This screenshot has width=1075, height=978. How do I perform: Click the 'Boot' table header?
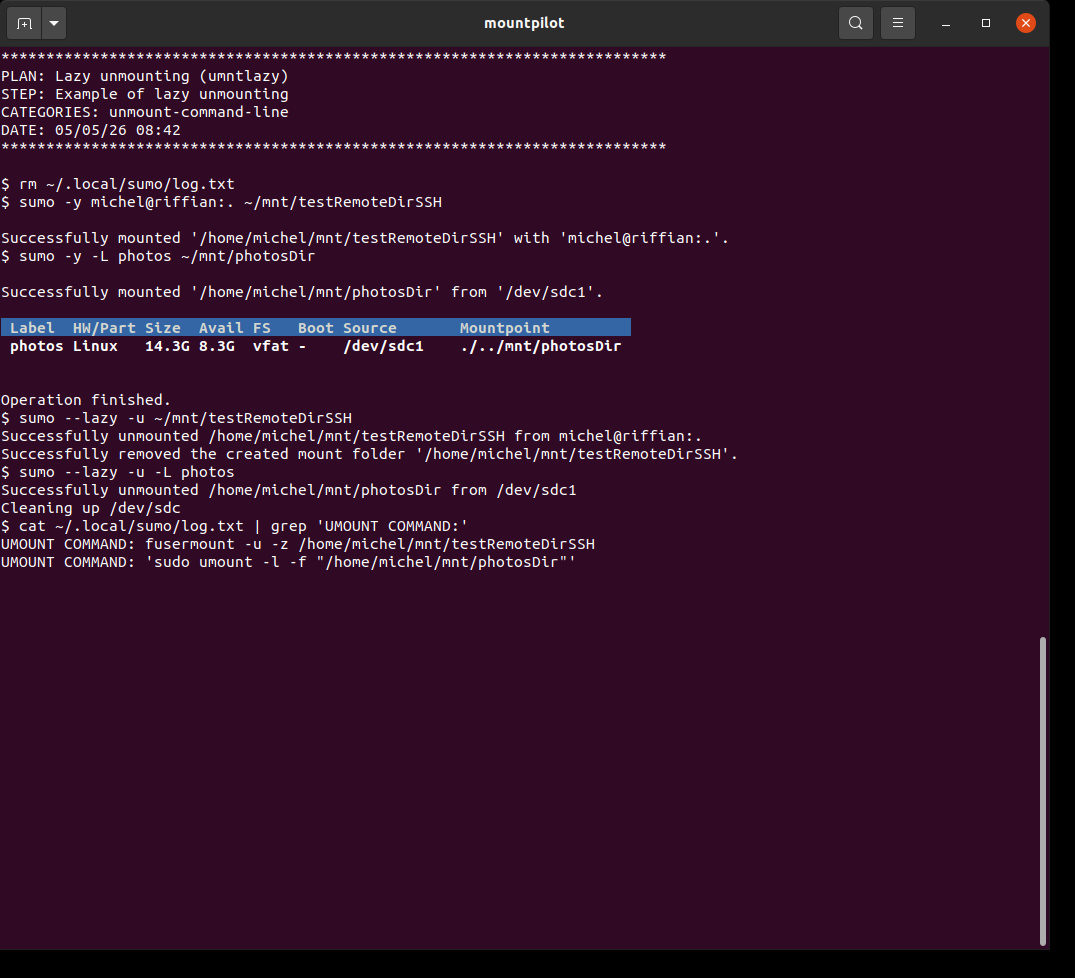click(x=315, y=328)
